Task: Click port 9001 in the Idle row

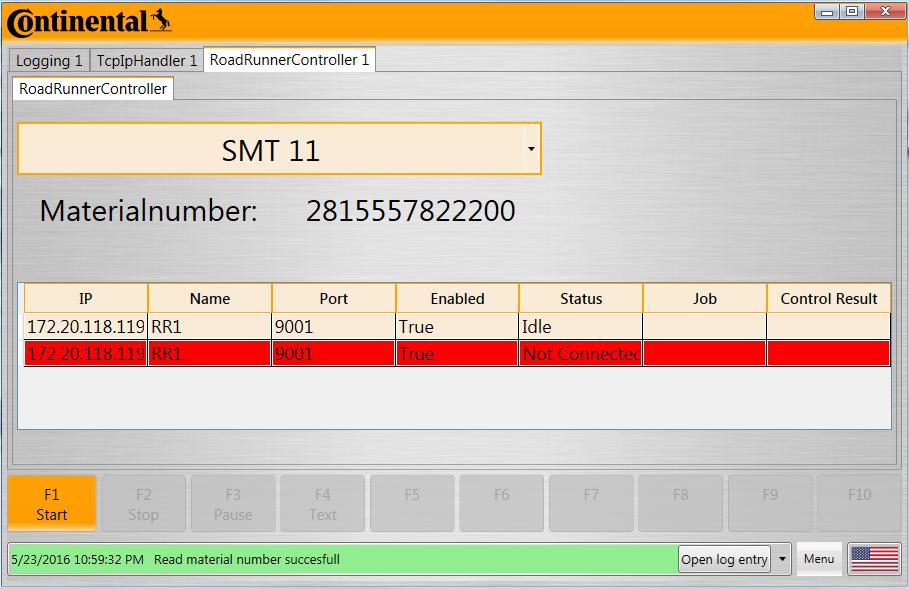Action: 334,327
